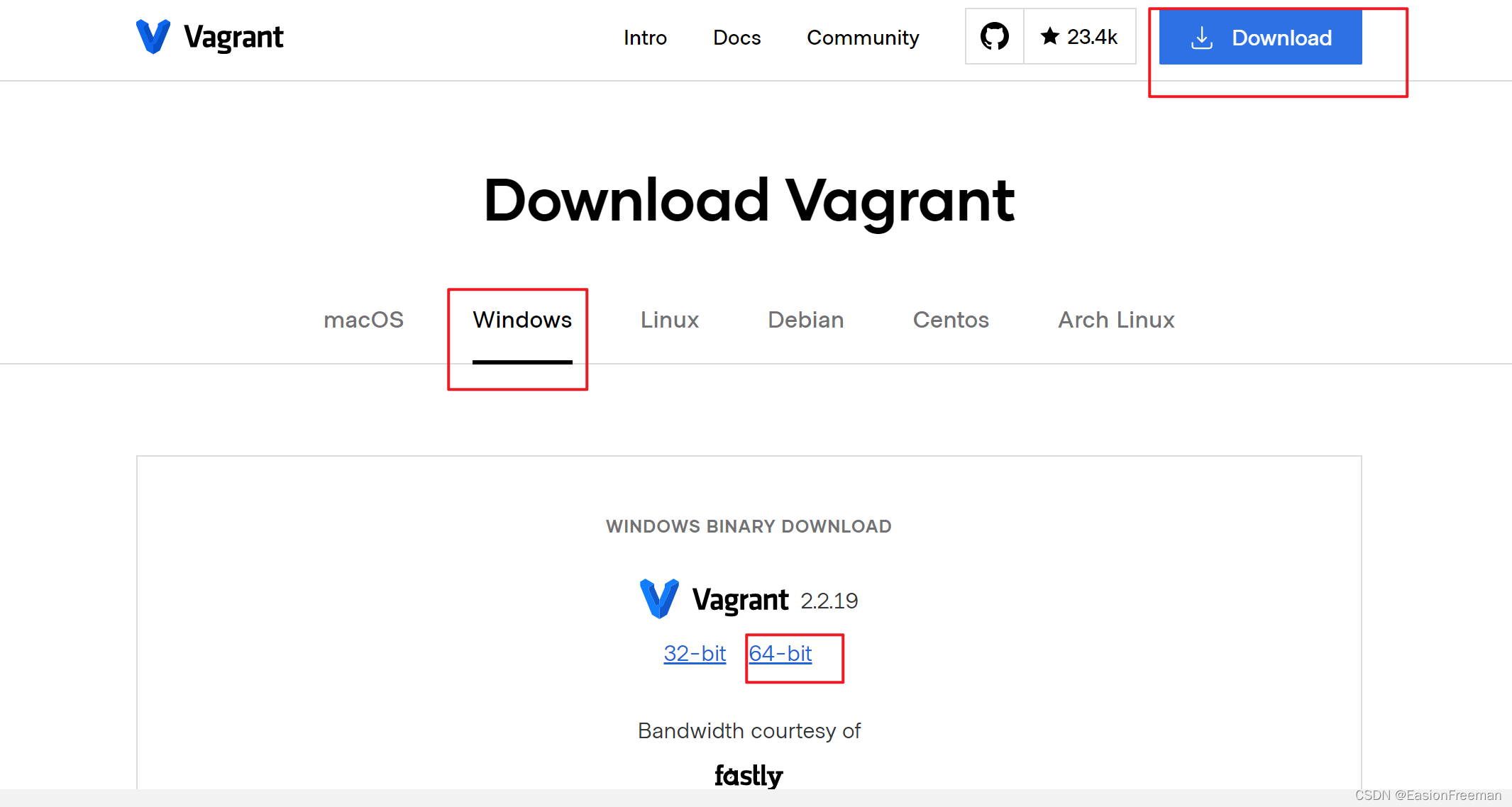Click the 64-bit download link
Viewport: 1512px width, 807px height.
click(x=785, y=654)
